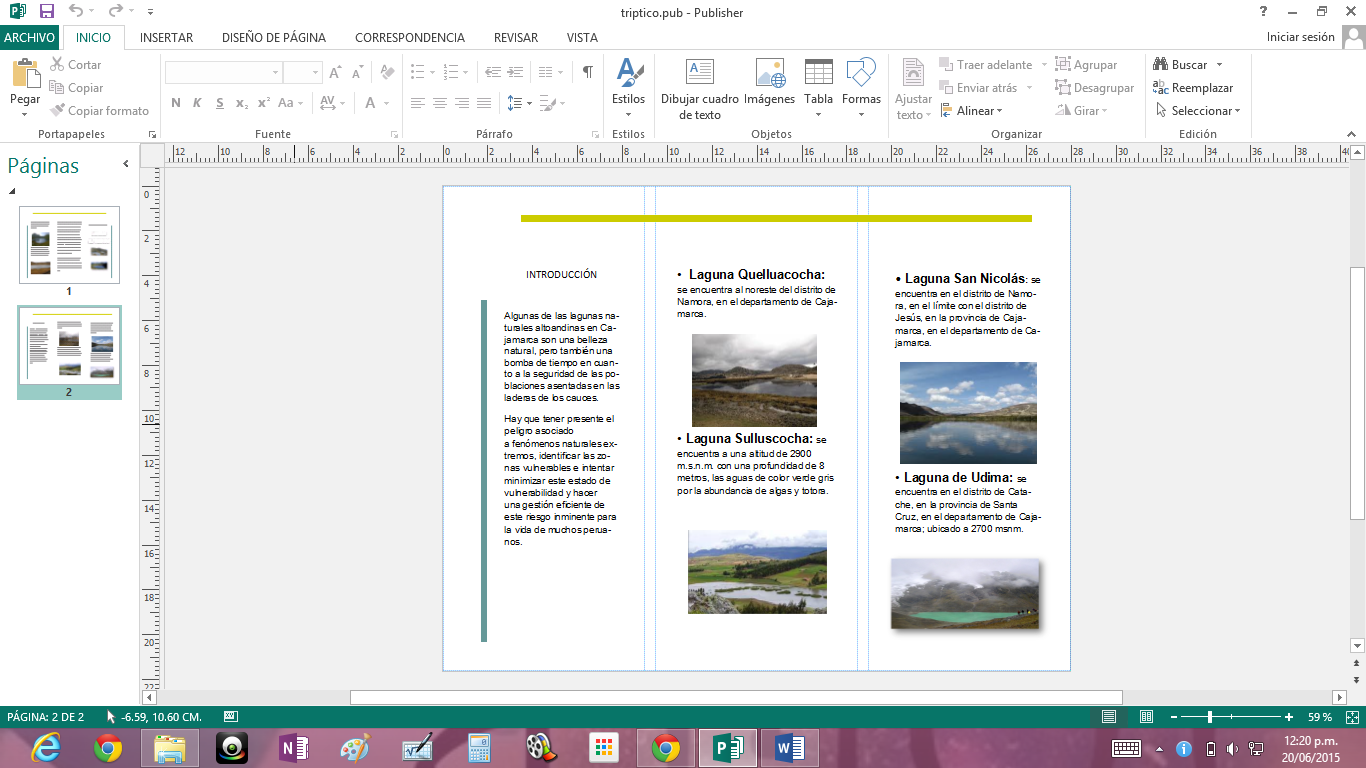Insert a picture with Imágenes icon
This screenshot has width=1366, height=768.
(769, 73)
